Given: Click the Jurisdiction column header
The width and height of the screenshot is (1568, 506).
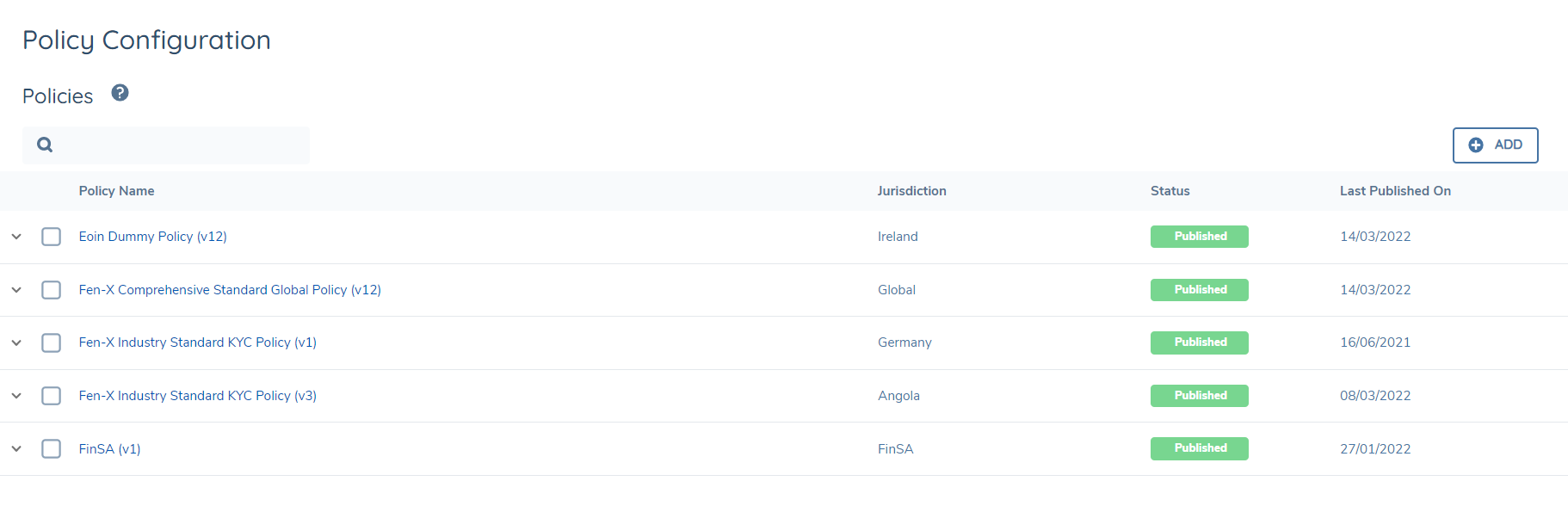Looking at the screenshot, I should 911,191.
